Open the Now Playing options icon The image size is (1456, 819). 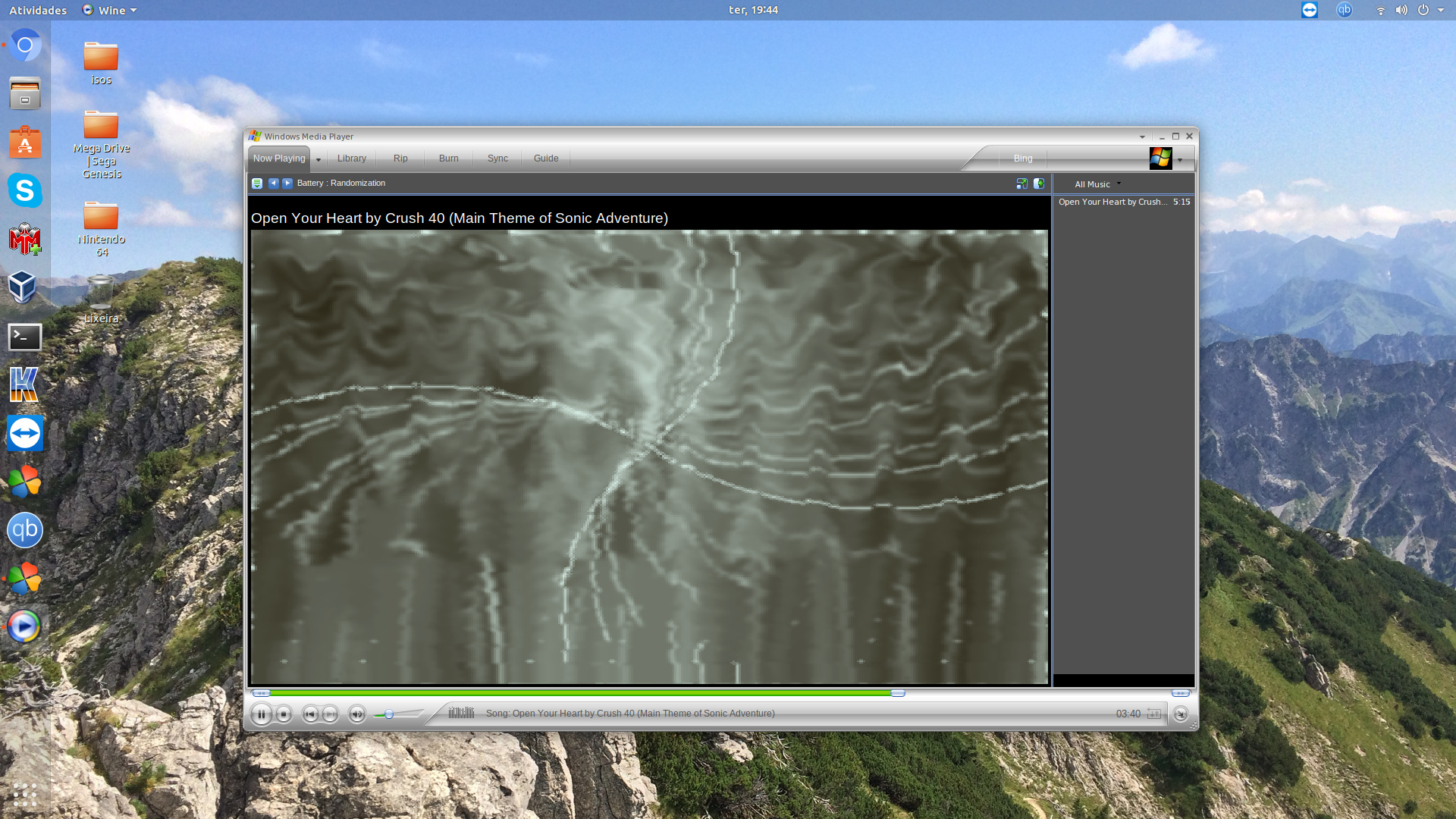(257, 184)
